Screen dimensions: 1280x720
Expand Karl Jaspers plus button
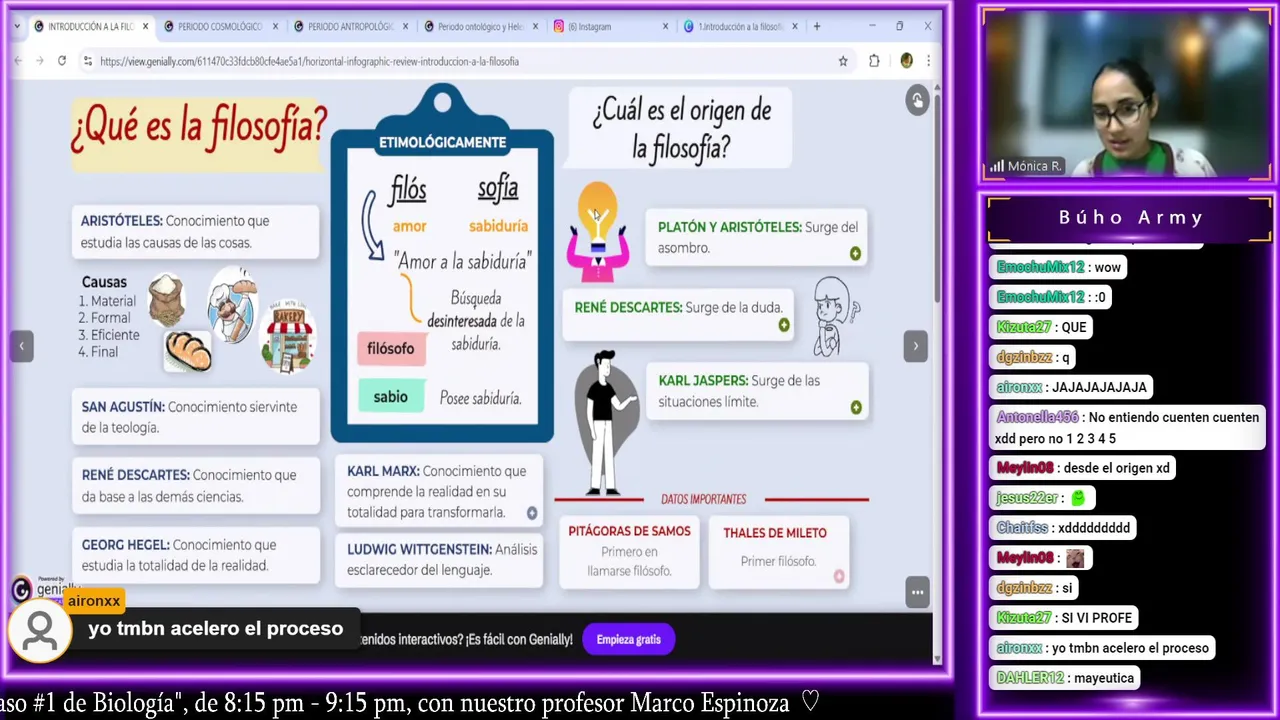tap(856, 407)
